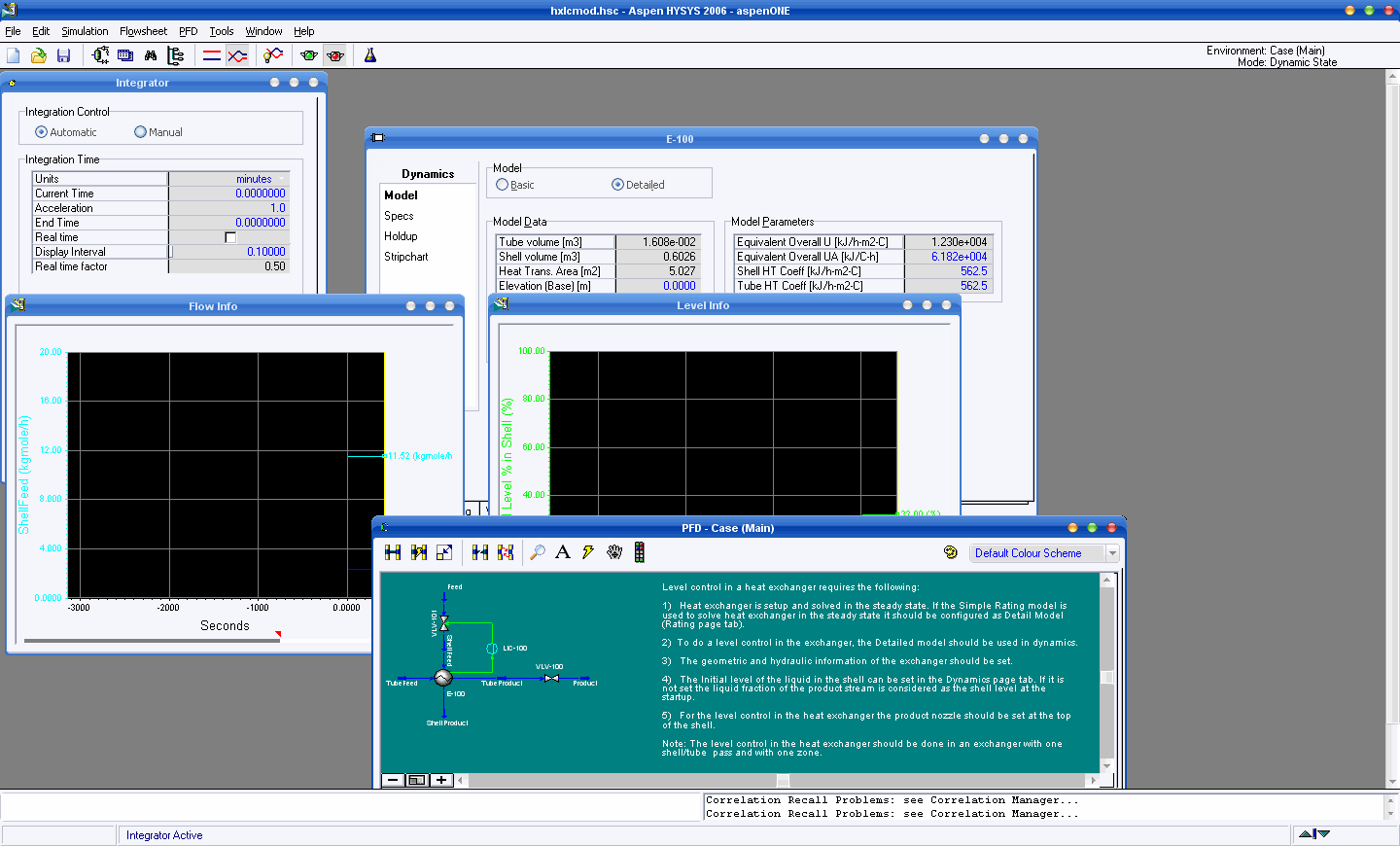Click the Display Interval value field
Screen dimensions: 1400x846
228,252
